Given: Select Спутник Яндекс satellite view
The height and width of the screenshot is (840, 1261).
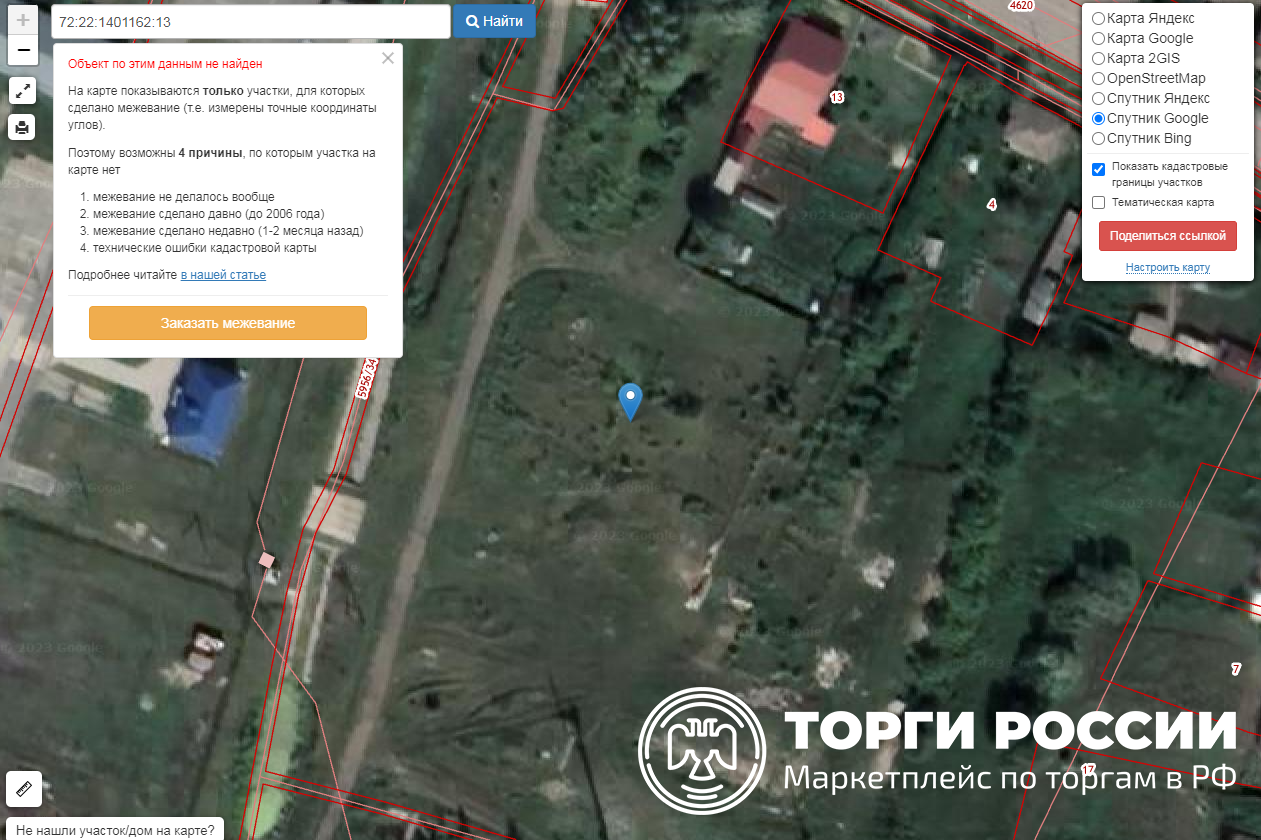Looking at the screenshot, I should tap(1098, 98).
